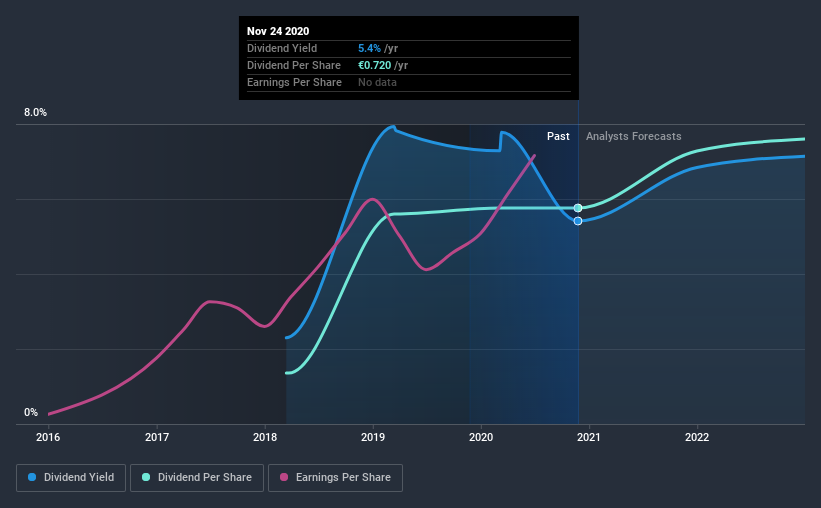Click the teal Dividend Per Share data point marker
This screenshot has width=821, height=508.
[x=578, y=208]
